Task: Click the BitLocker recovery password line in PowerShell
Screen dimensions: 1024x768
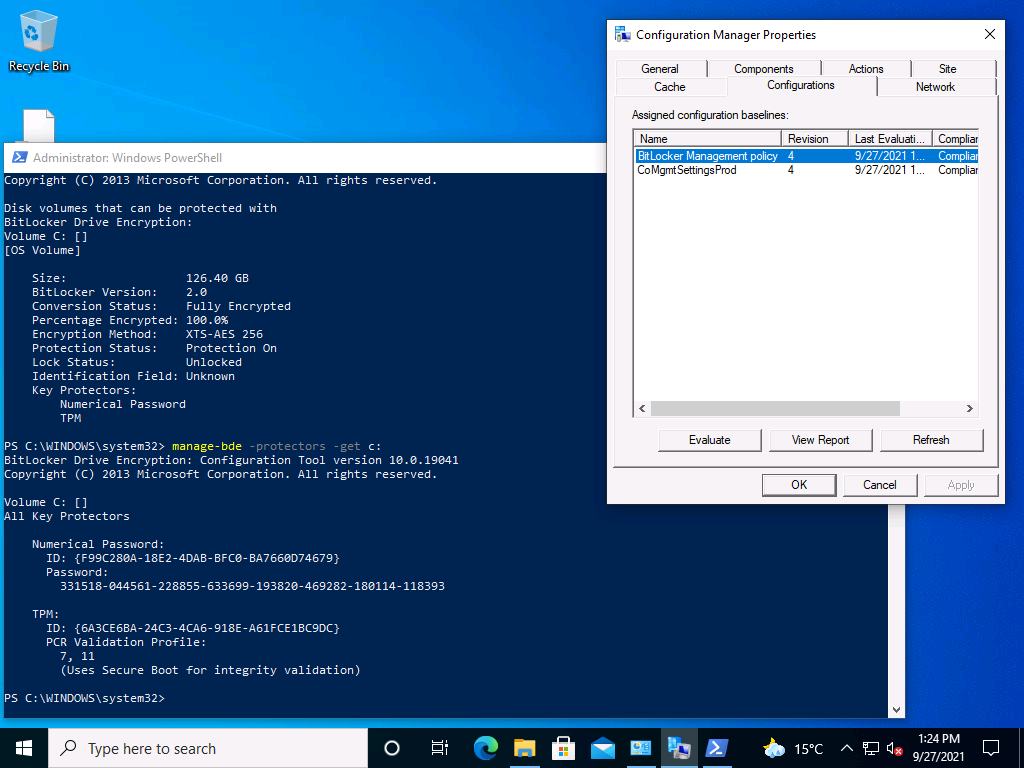Action: tap(252, 586)
